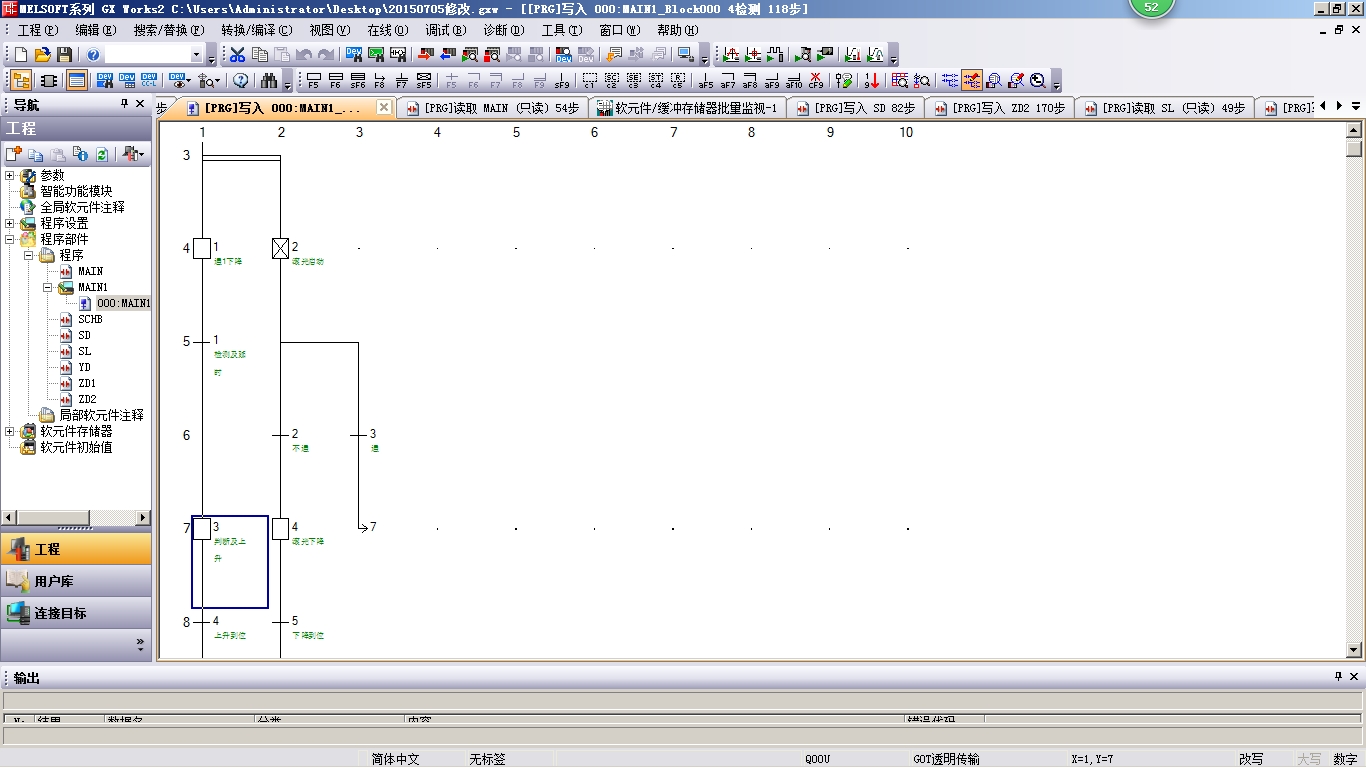This screenshot has height=768, width=1366.
Task: Click the F6 block start step icon
Action: coord(335,81)
